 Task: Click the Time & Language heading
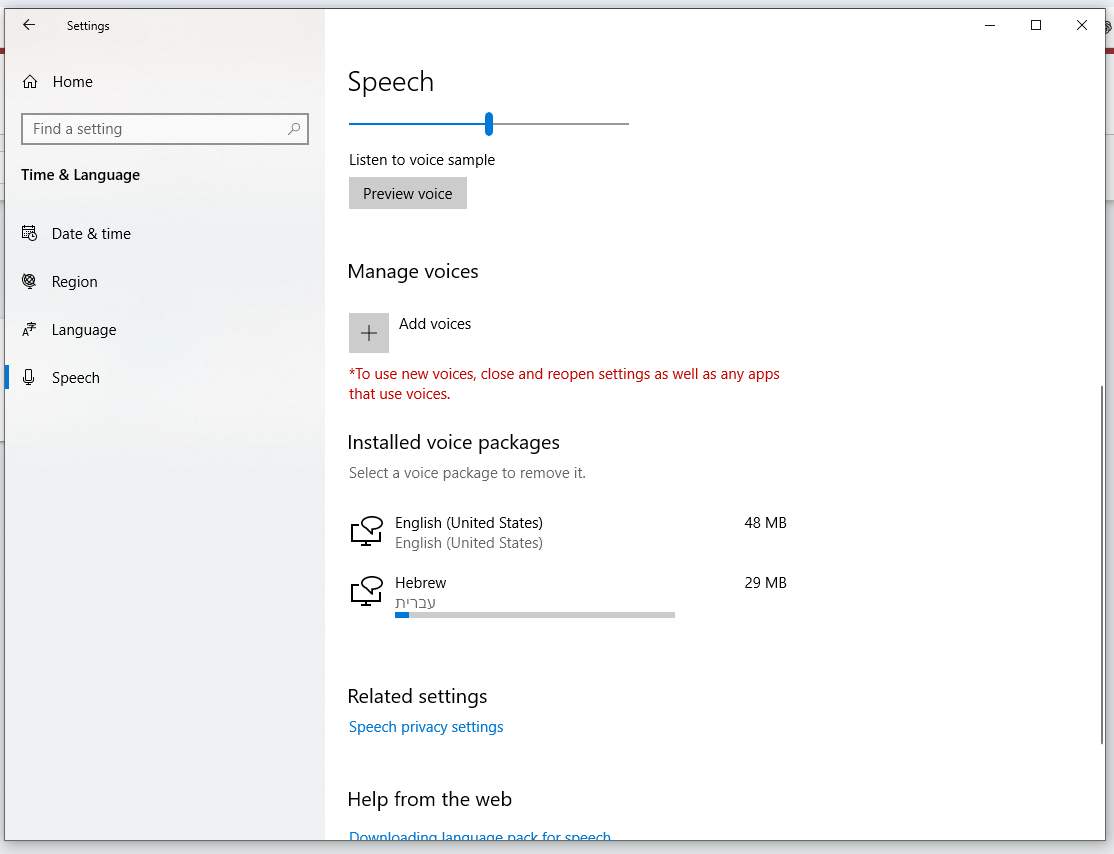click(80, 175)
